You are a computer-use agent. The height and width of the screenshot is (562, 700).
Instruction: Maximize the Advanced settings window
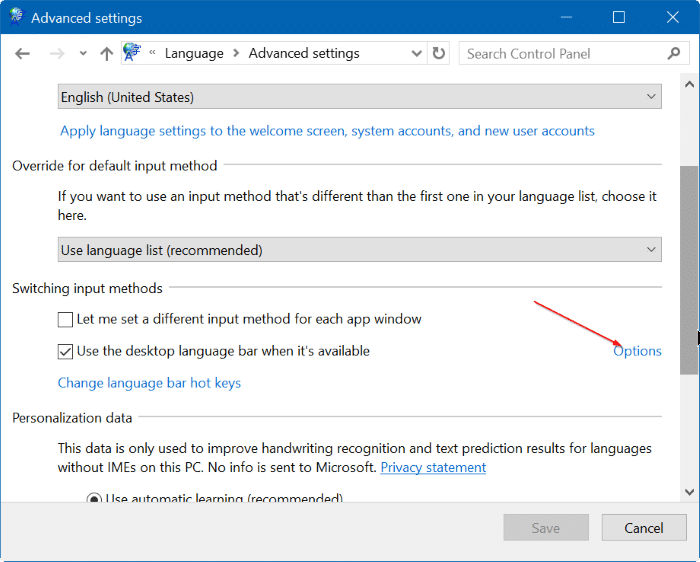618,17
